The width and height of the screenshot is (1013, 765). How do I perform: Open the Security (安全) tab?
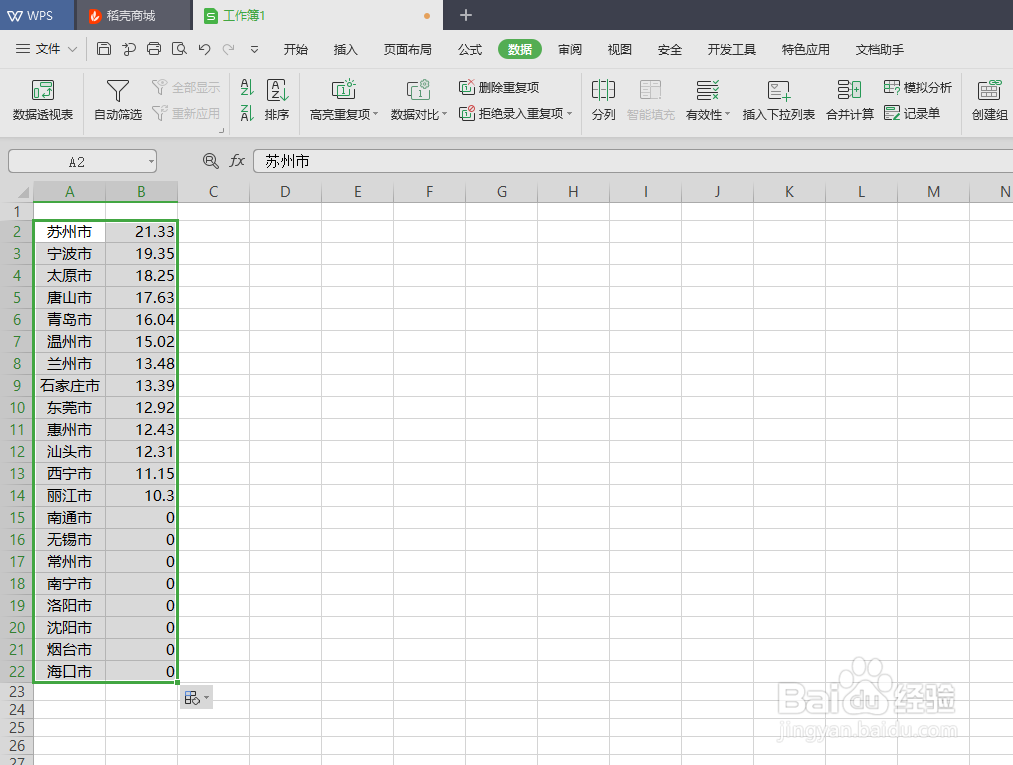coord(670,49)
